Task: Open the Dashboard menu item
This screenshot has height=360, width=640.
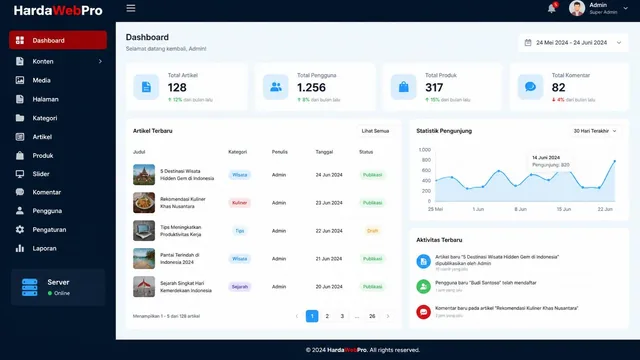Action: click(x=58, y=40)
